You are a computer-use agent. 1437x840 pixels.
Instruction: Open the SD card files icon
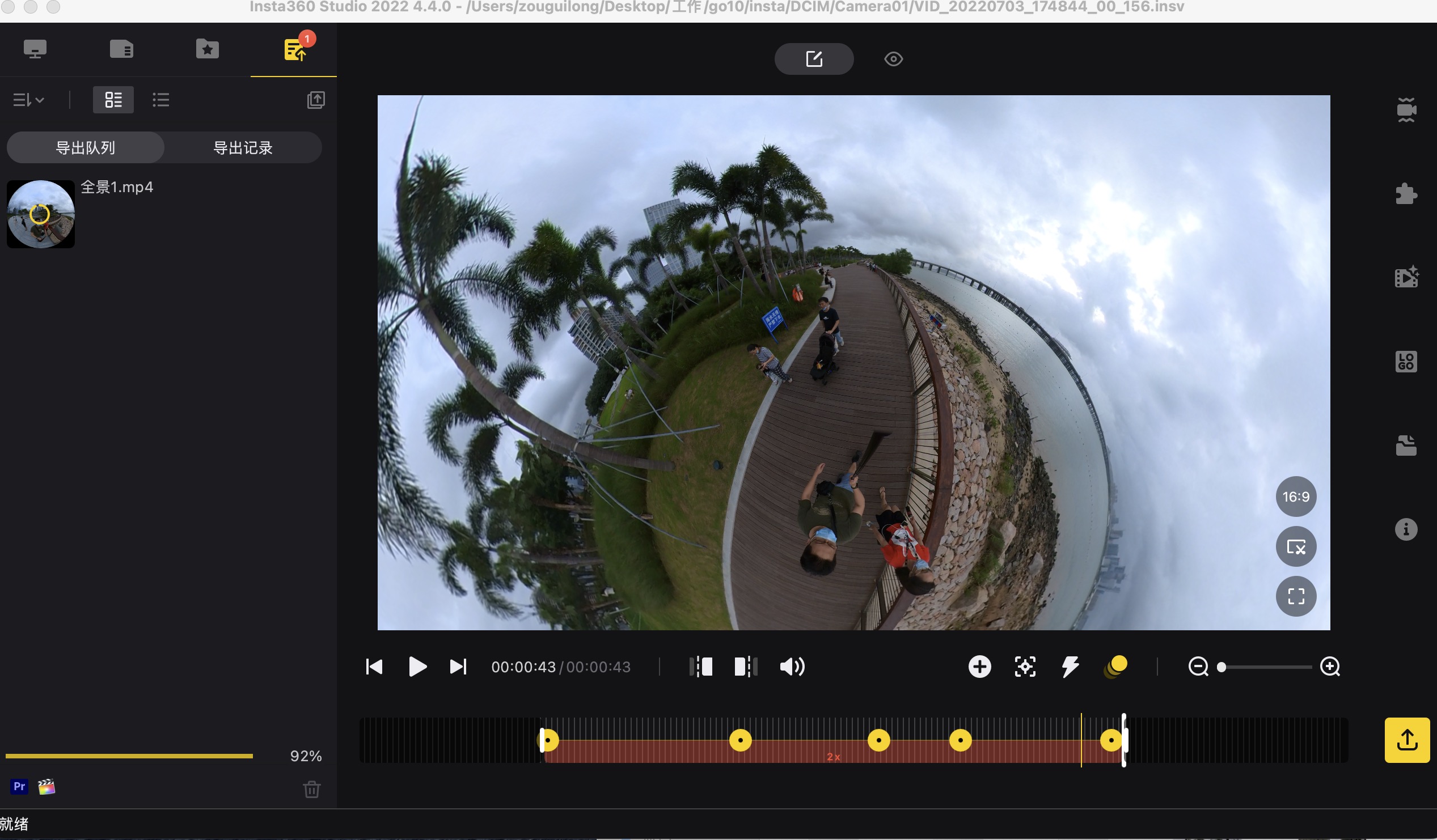point(121,49)
